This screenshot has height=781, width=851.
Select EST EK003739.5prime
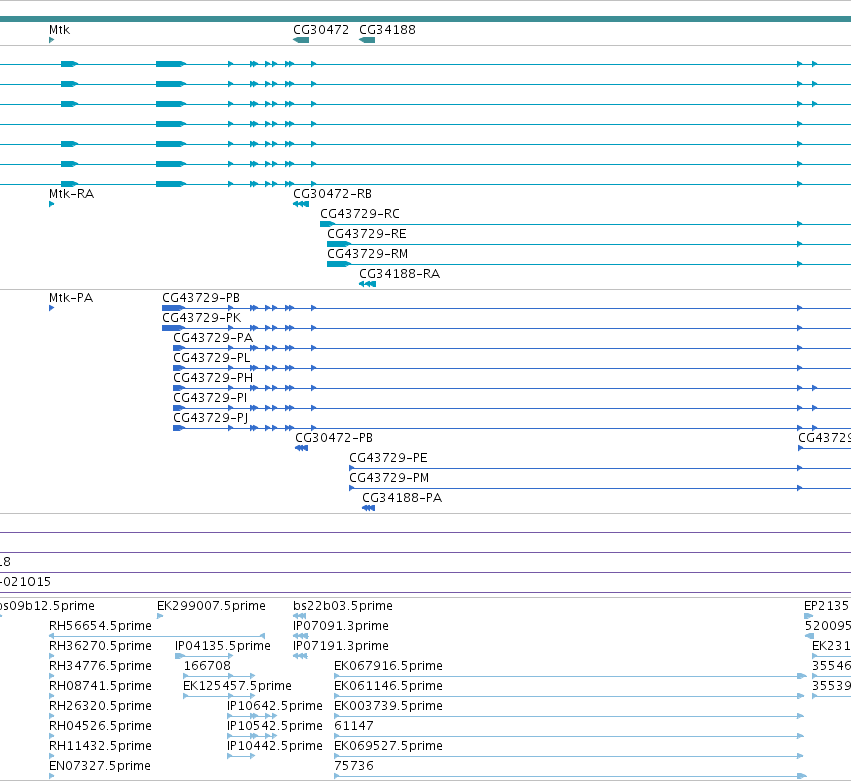click(x=388, y=707)
